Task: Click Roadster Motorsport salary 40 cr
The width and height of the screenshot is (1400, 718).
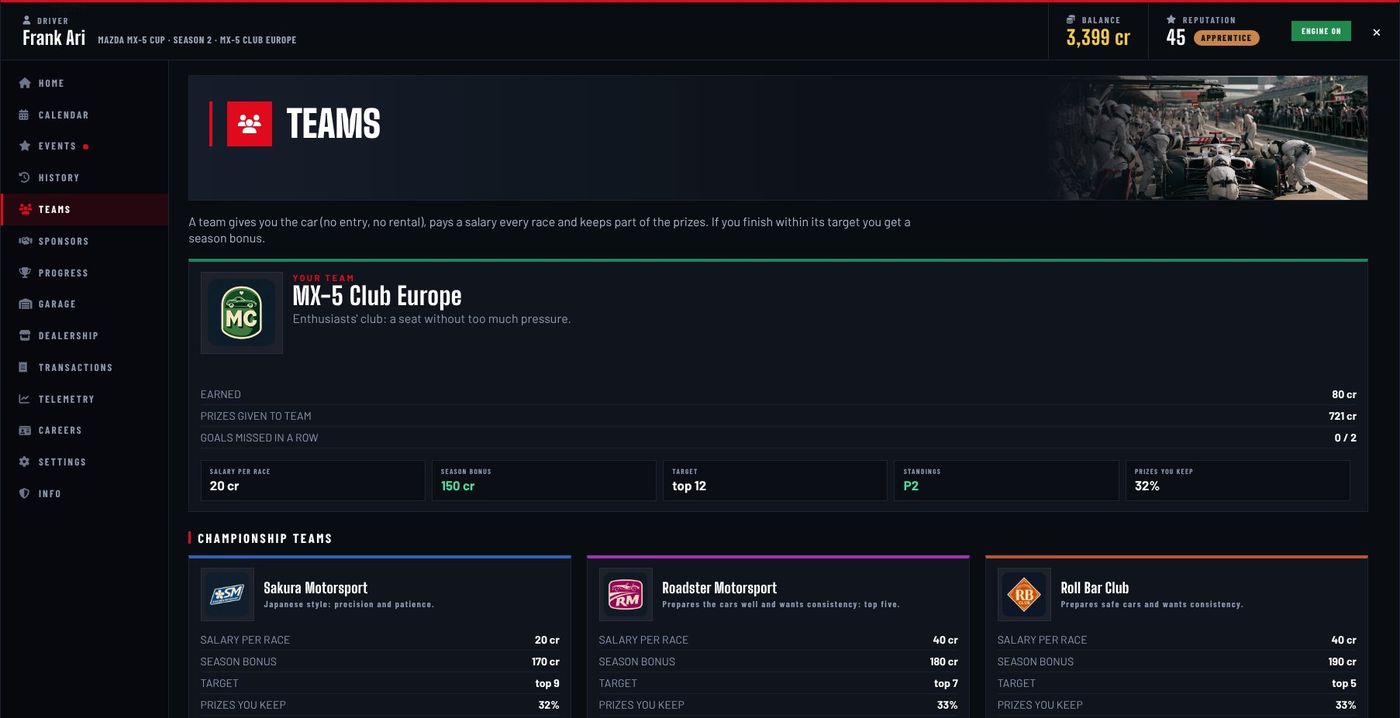Action: click(945, 640)
